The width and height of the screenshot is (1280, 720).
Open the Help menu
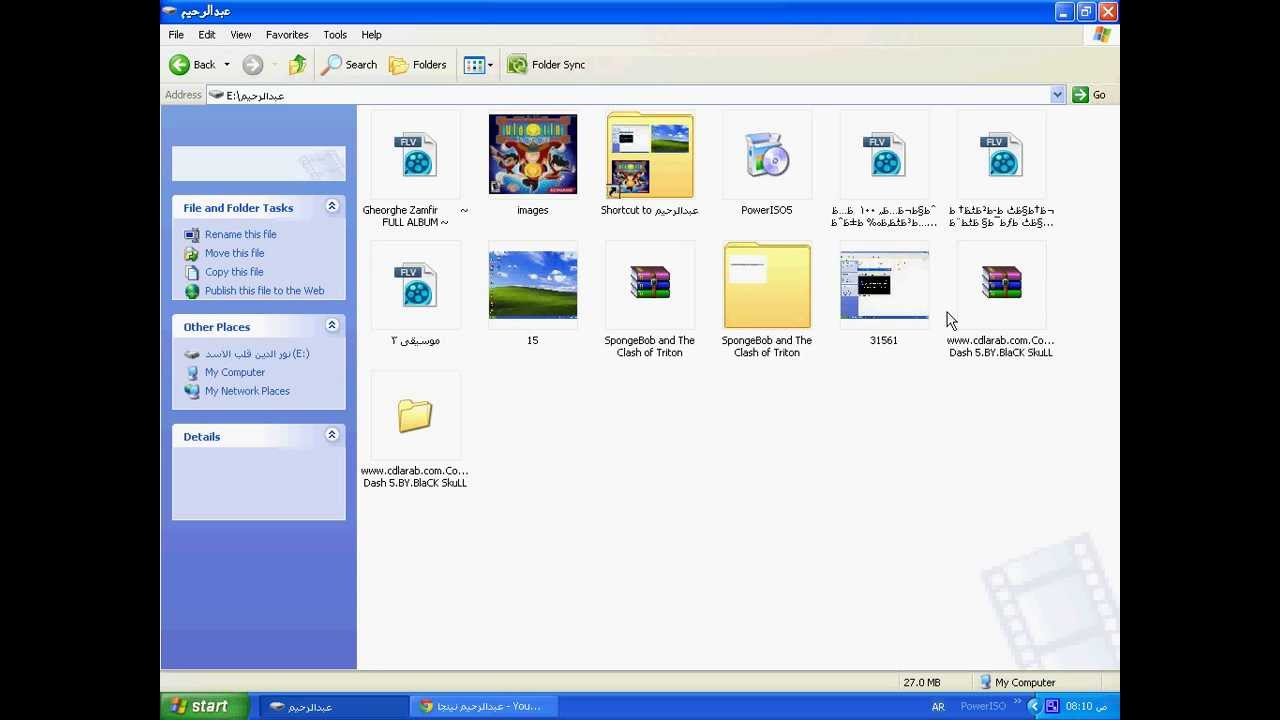point(371,35)
